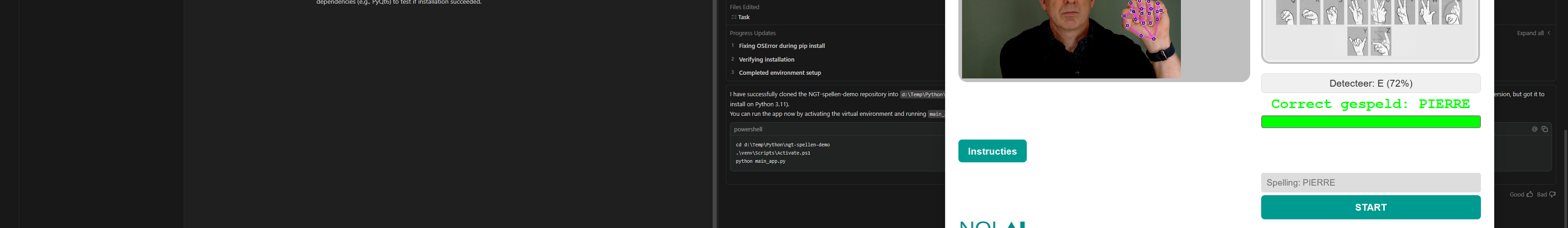The height and width of the screenshot is (228, 1568).
Task: Click the @ mention icon in code block
Action: pyautogui.click(x=1535, y=129)
